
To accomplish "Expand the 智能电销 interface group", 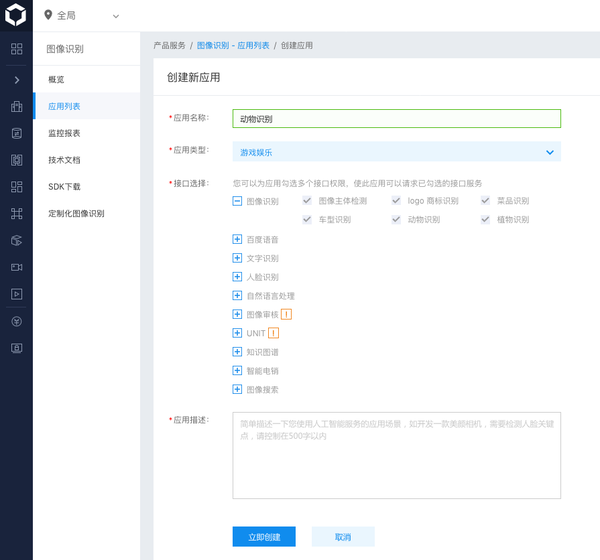I will coord(237,371).
